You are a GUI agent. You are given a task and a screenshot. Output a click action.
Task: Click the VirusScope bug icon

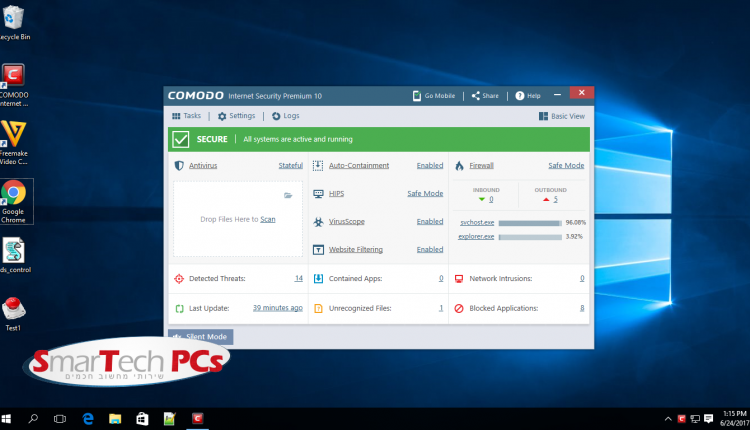click(318, 221)
